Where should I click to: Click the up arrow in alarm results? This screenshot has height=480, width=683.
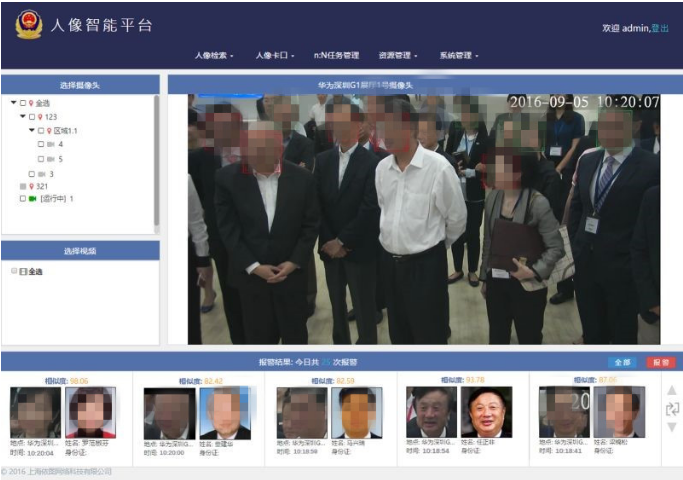pos(671,391)
